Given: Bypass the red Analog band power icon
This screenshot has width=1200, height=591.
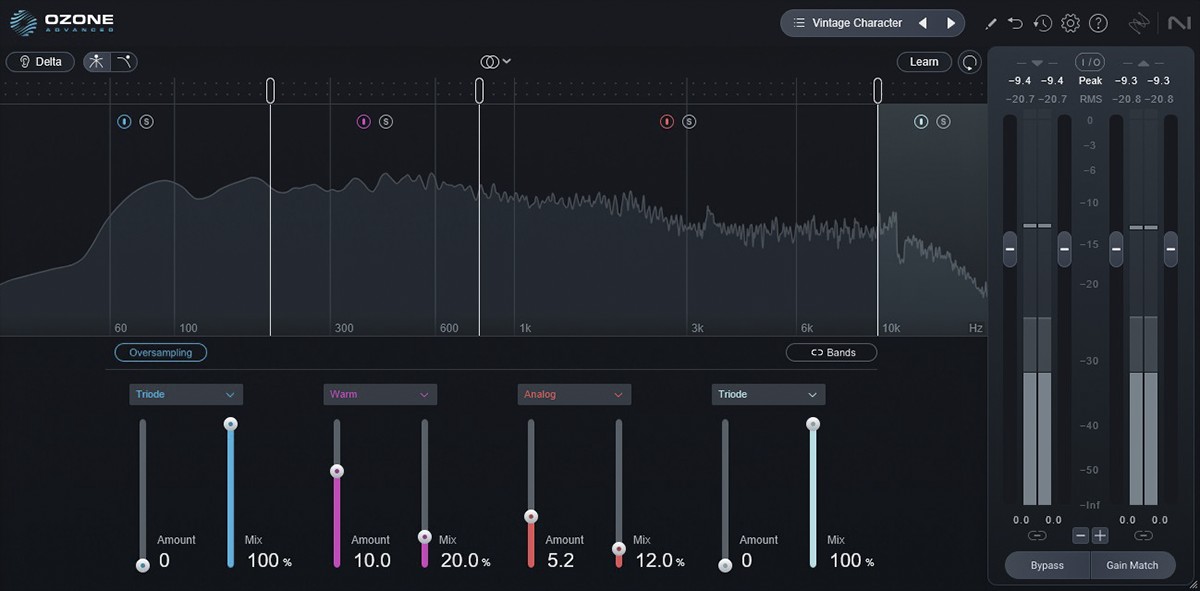Looking at the screenshot, I should [667, 122].
